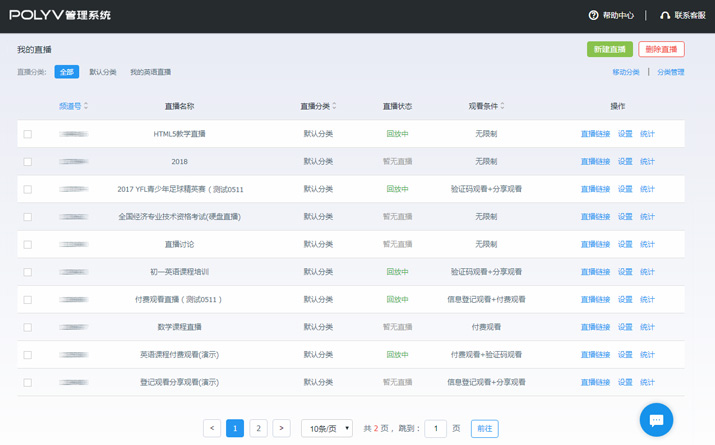Screen dimensions: 715x445
Task: Sort by channel number column arrows
Action: [86, 106]
